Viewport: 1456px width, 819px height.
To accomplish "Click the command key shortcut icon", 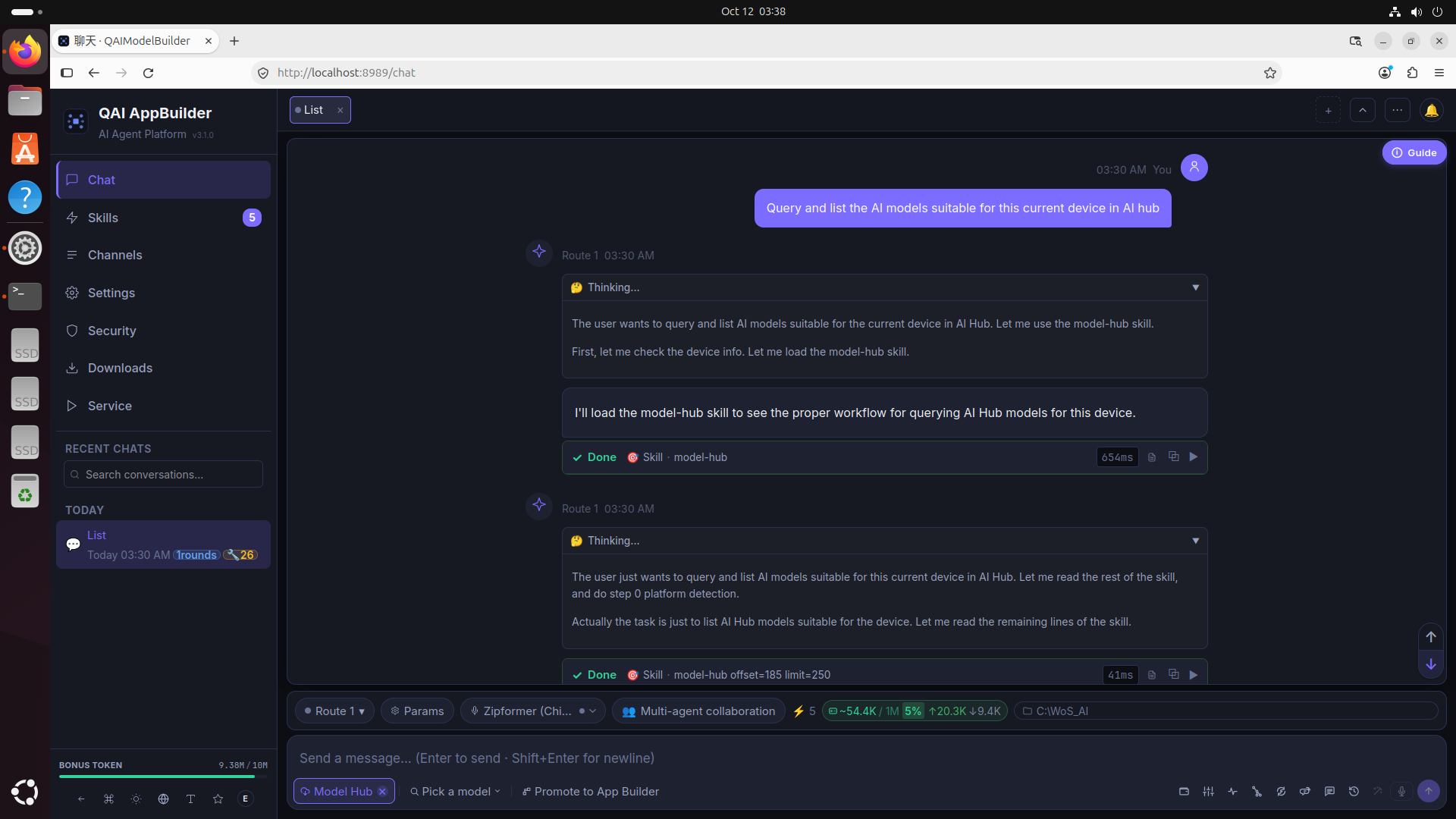I will click(108, 799).
